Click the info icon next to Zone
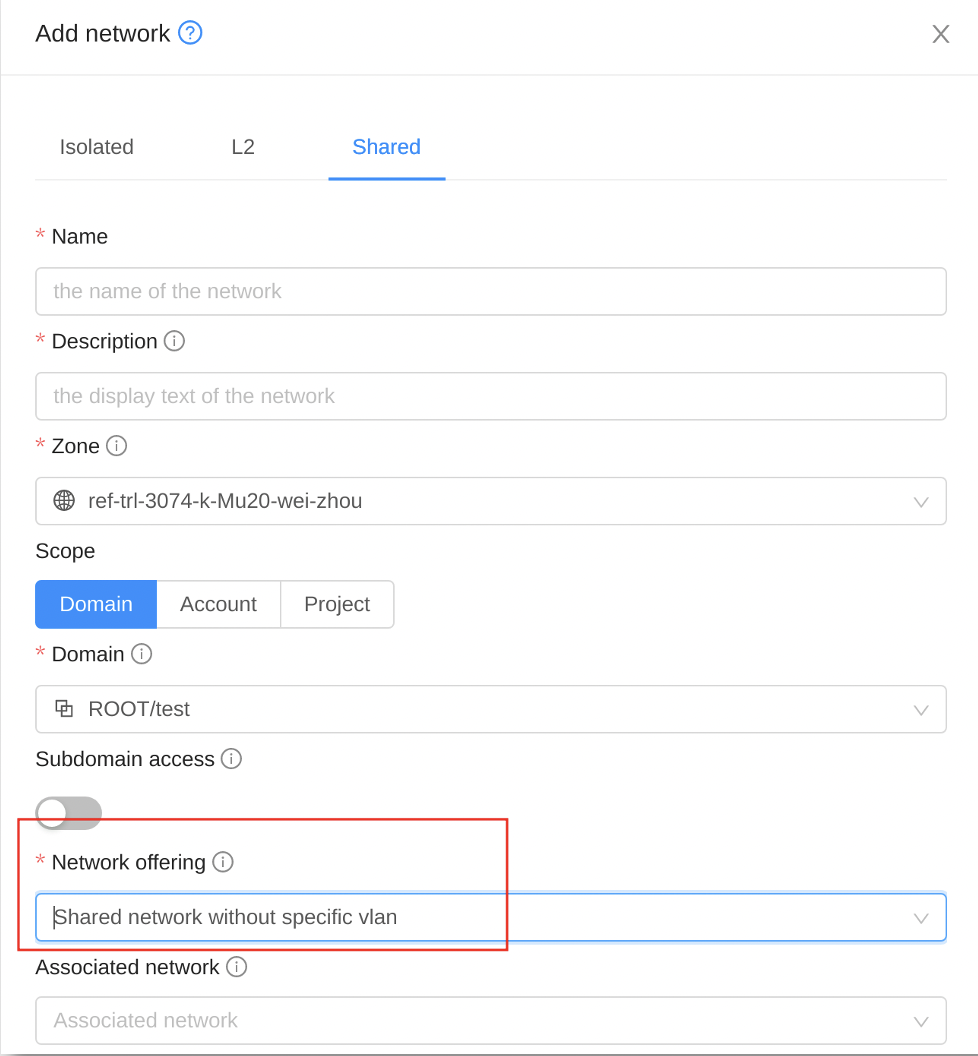The image size is (978, 1056). coord(117,446)
